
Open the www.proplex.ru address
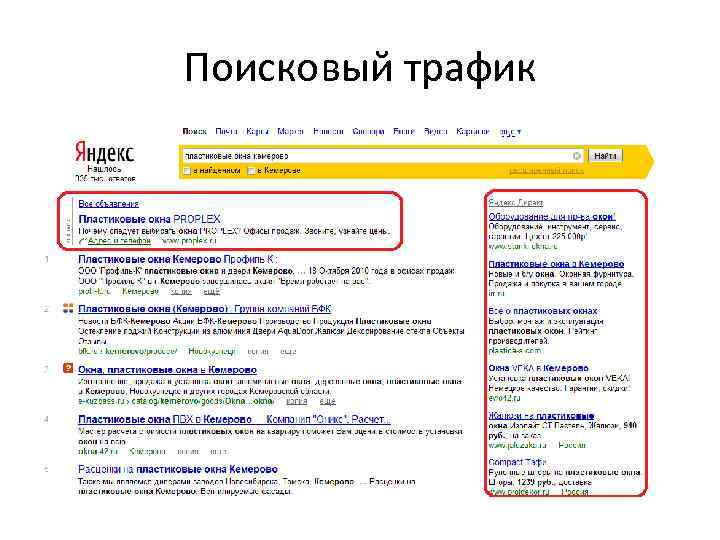(189, 241)
